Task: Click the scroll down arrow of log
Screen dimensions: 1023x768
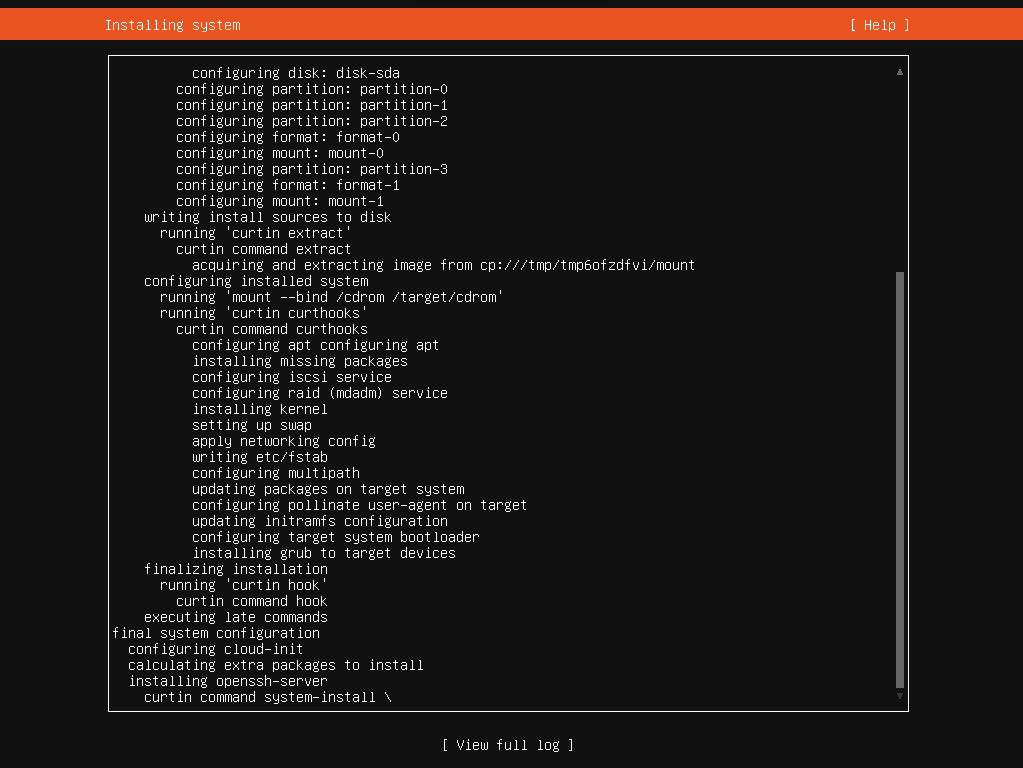Action: (x=900, y=696)
